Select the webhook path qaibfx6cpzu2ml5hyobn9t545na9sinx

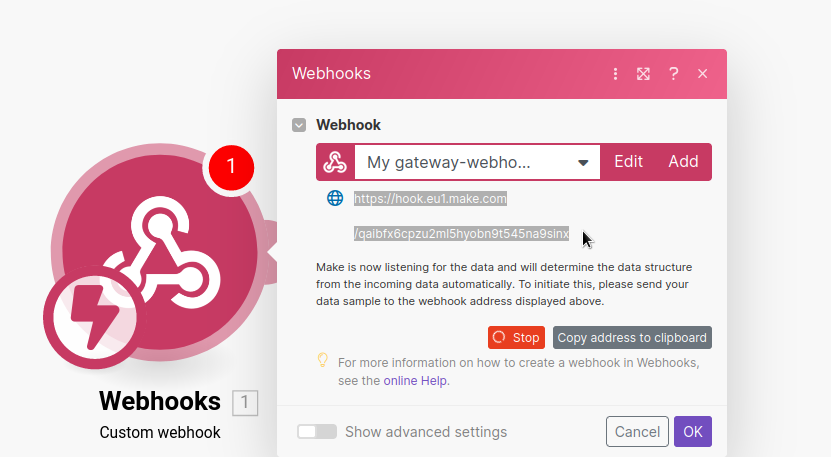(462, 234)
